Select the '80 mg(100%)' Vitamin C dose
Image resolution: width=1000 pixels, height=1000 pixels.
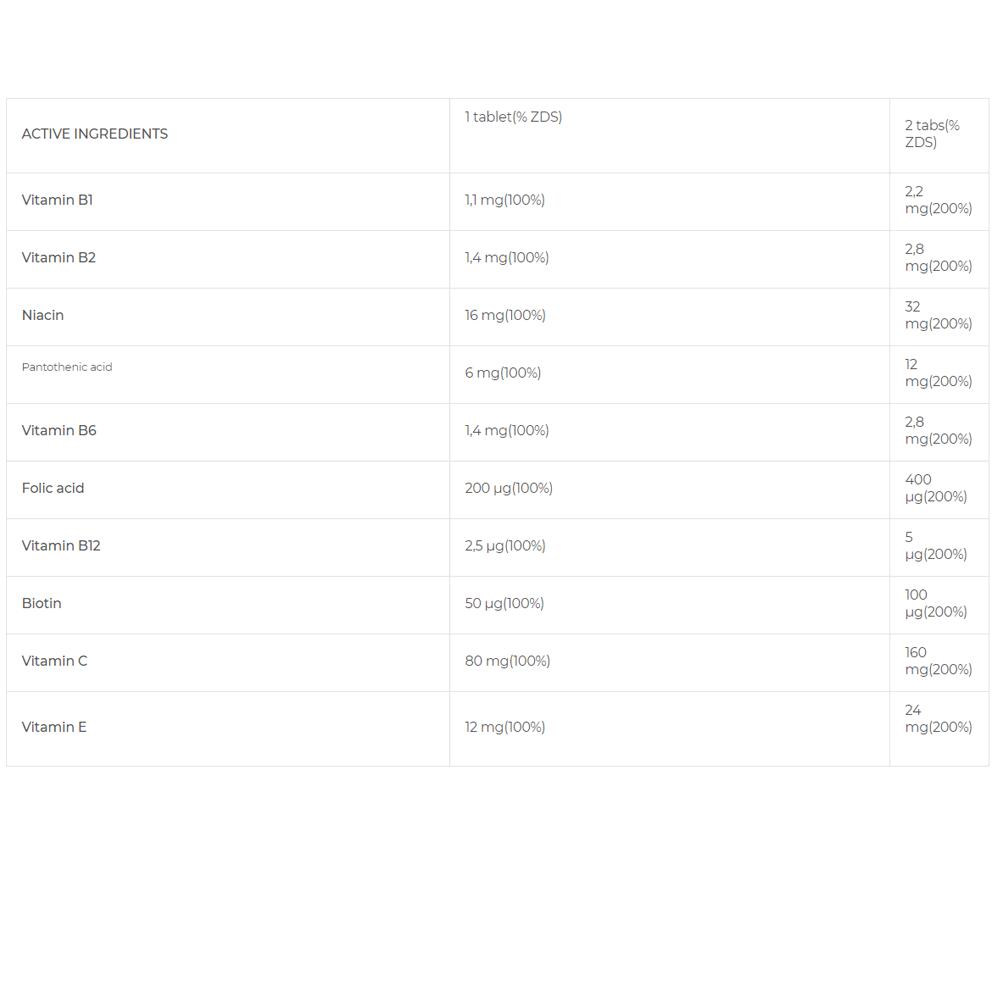point(508,661)
